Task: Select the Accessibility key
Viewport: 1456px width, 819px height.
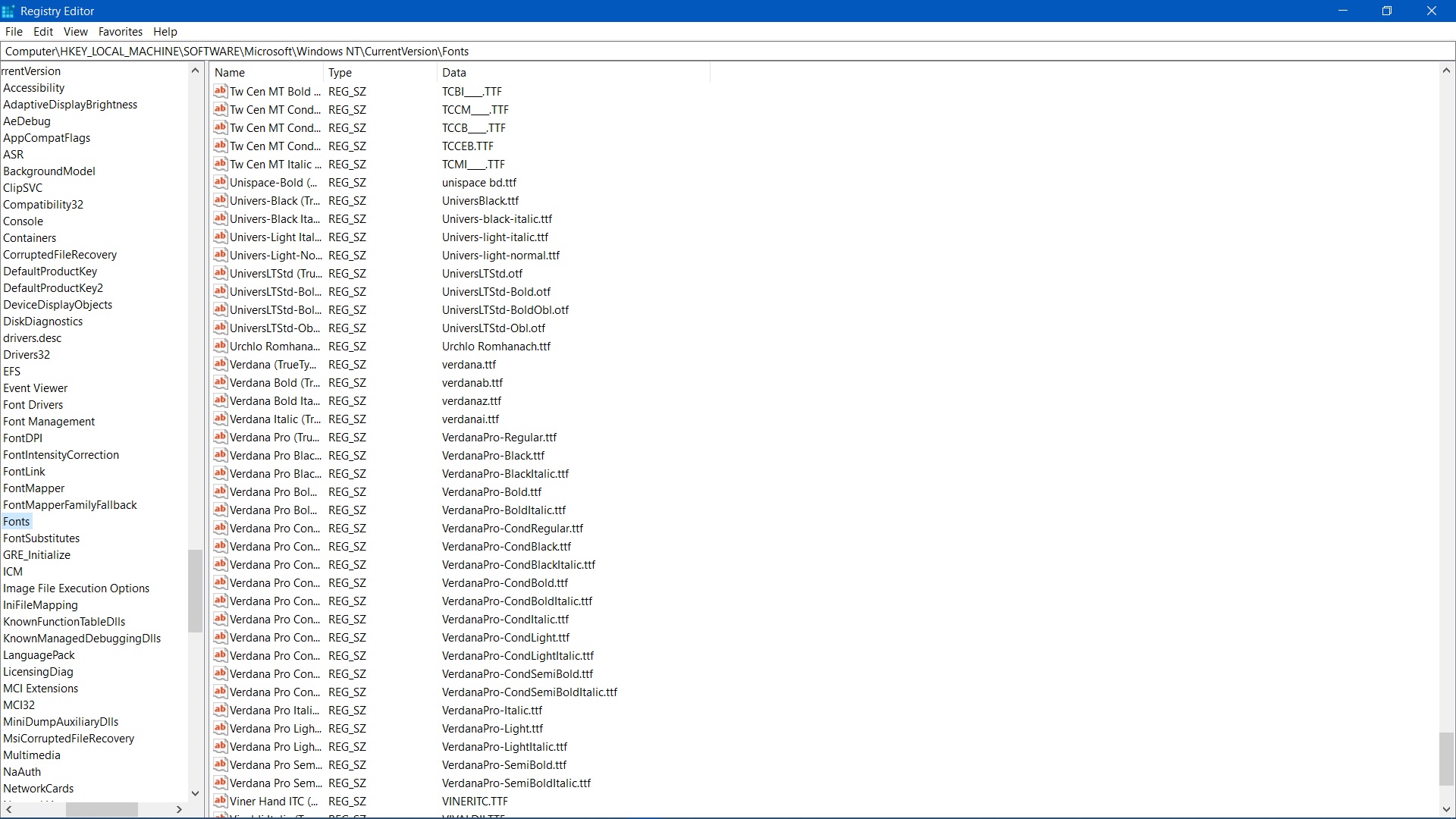Action: [x=34, y=88]
